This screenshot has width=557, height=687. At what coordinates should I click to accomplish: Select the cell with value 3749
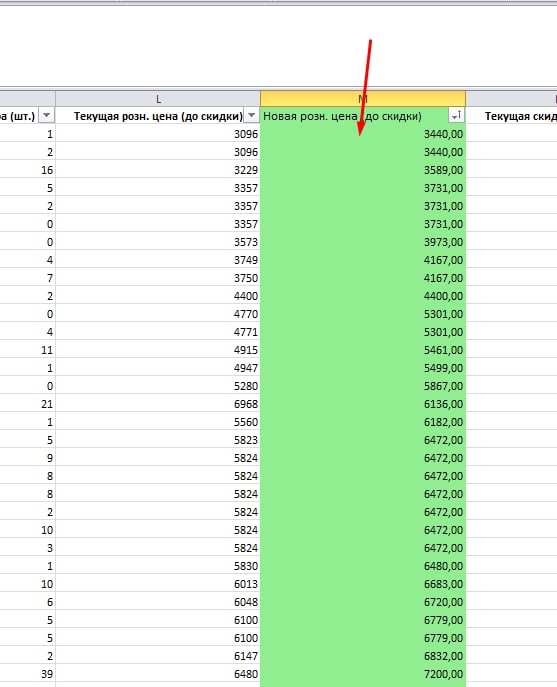point(158,260)
